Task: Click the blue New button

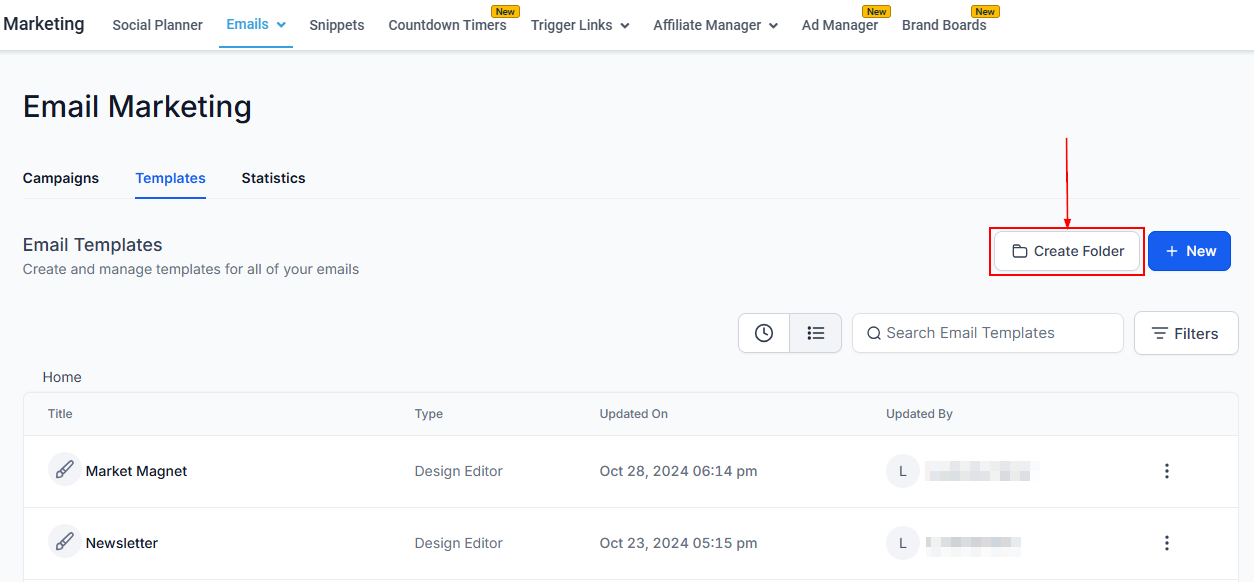Action: click(x=1189, y=251)
